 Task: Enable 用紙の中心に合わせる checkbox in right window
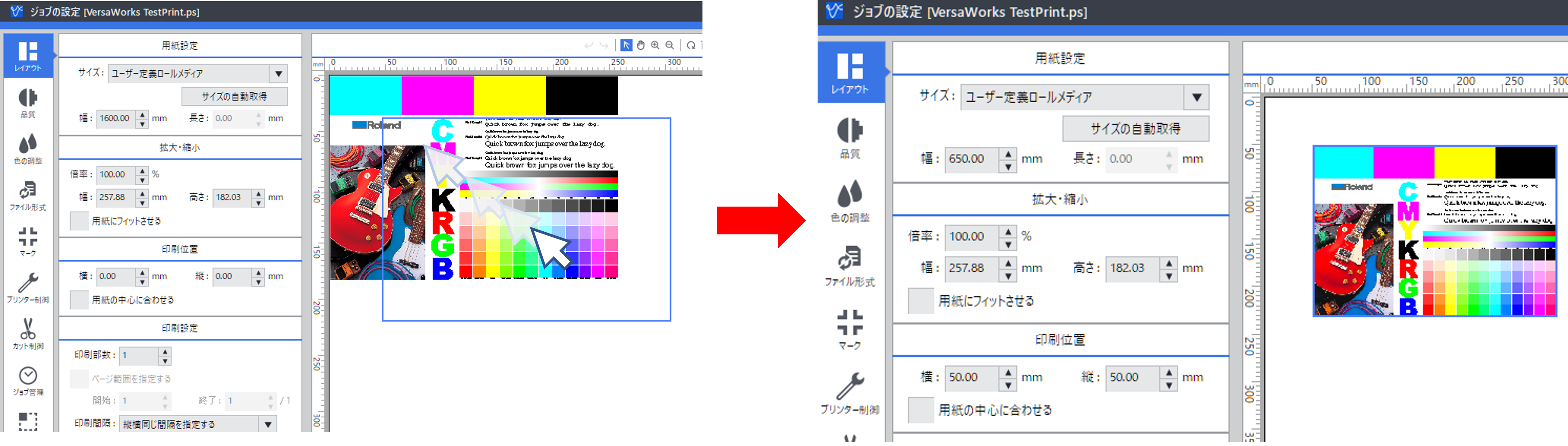coord(921,410)
